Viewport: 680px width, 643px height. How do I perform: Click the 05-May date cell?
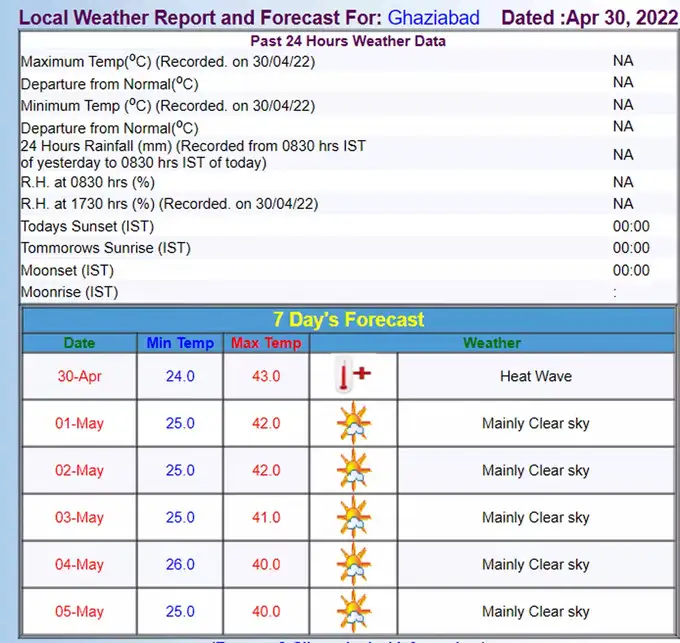(x=79, y=611)
